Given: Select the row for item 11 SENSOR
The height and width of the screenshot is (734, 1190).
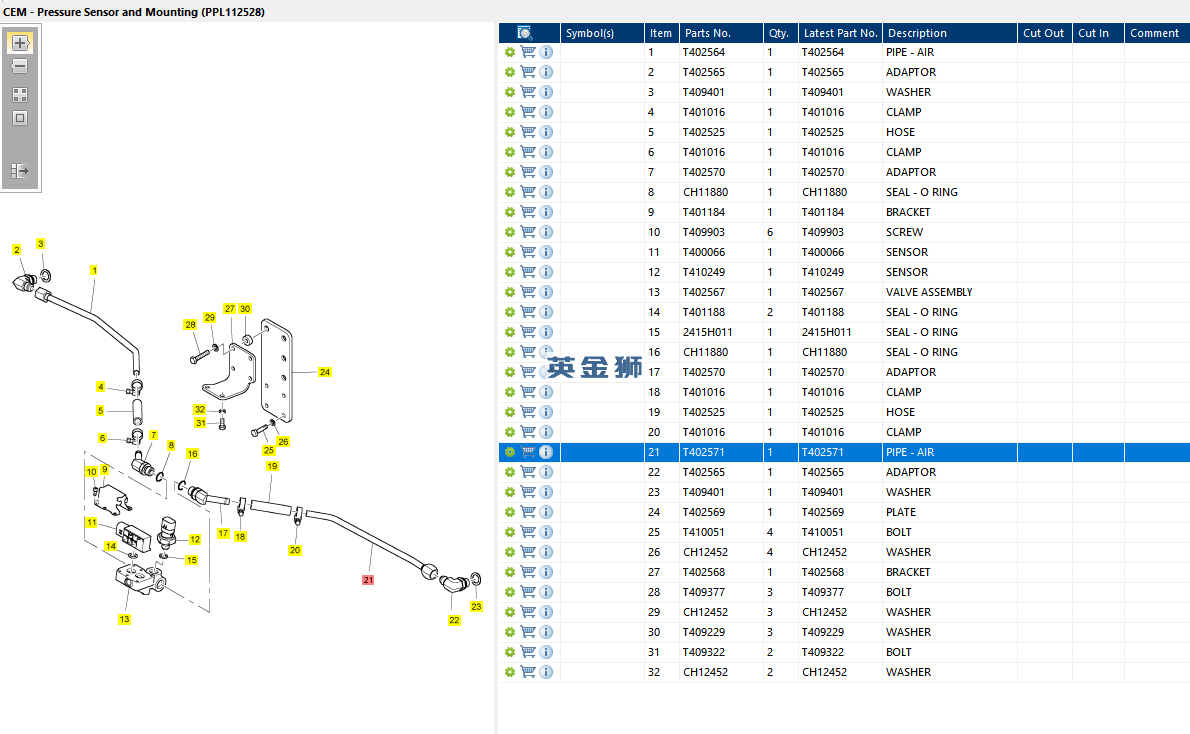Looking at the screenshot, I should pyautogui.click(x=844, y=252).
